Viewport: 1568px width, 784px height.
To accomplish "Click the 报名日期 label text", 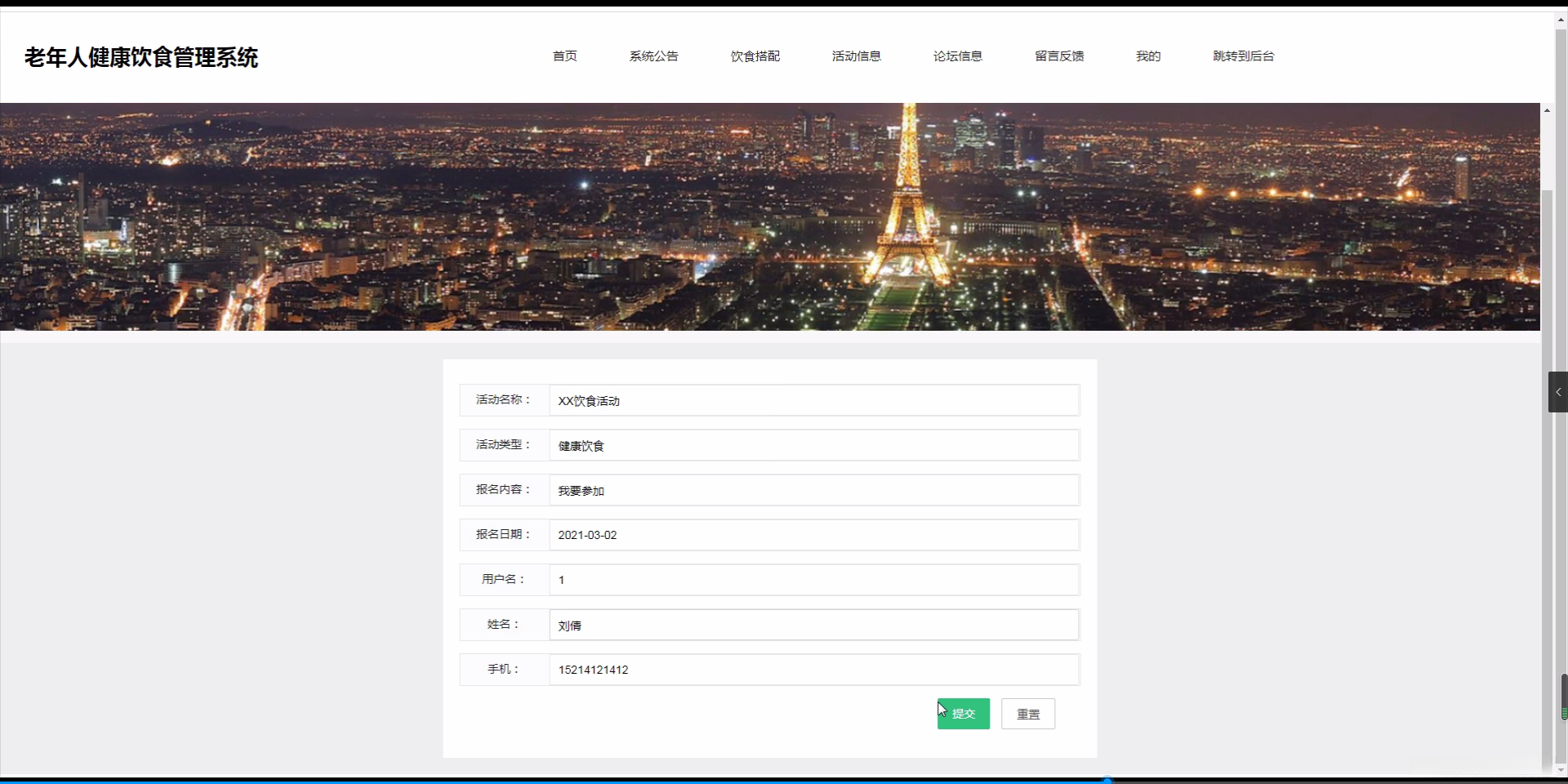I will tap(504, 534).
